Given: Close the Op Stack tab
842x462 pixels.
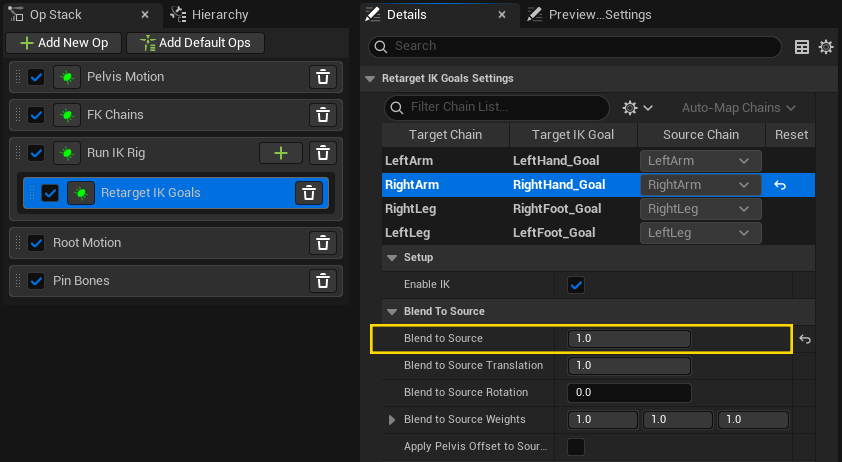Looking at the screenshot, I should point(144,15).
